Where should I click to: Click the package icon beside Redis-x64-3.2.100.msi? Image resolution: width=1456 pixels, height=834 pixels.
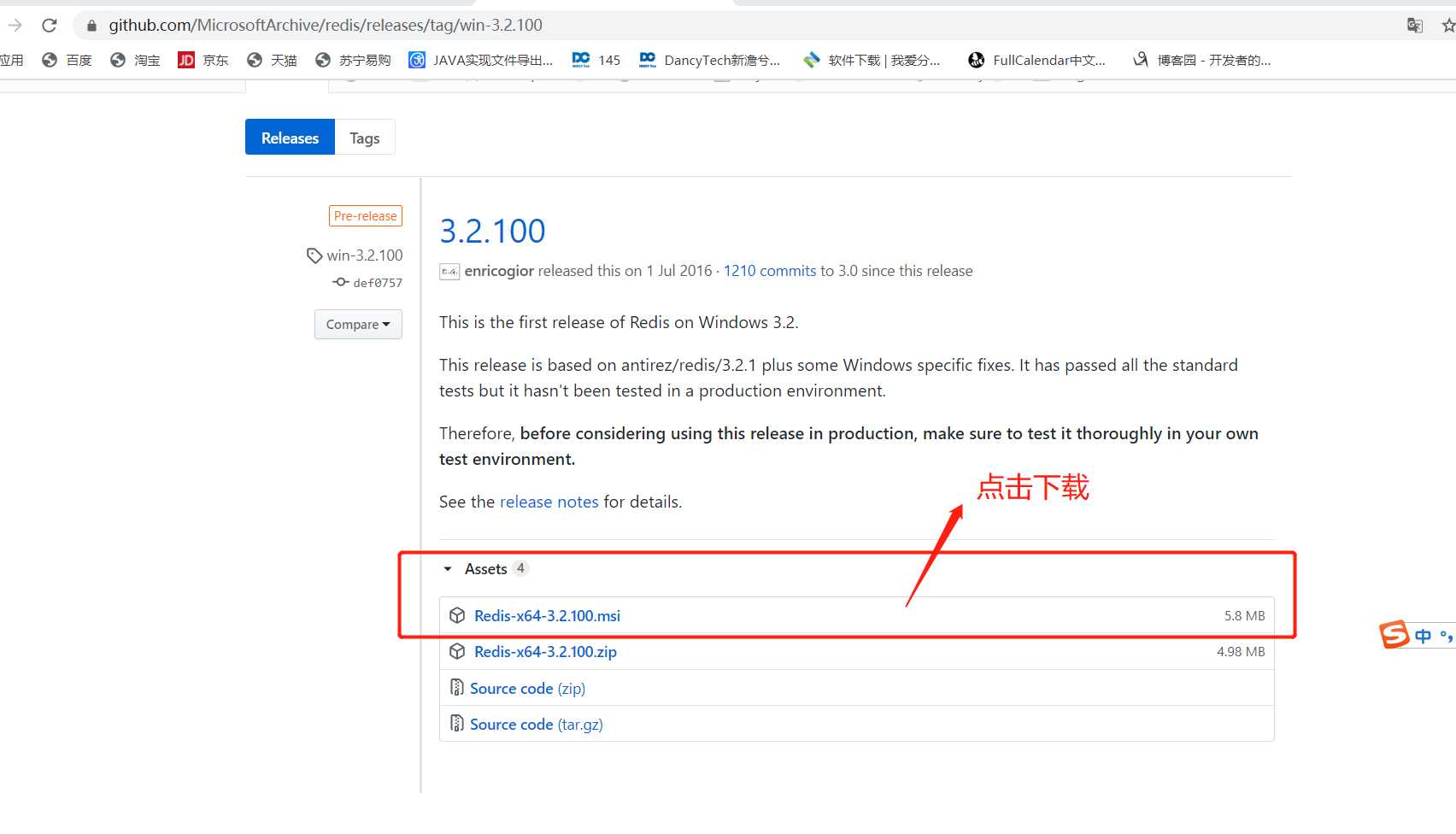pyautogui.click(x=457, y=615)
